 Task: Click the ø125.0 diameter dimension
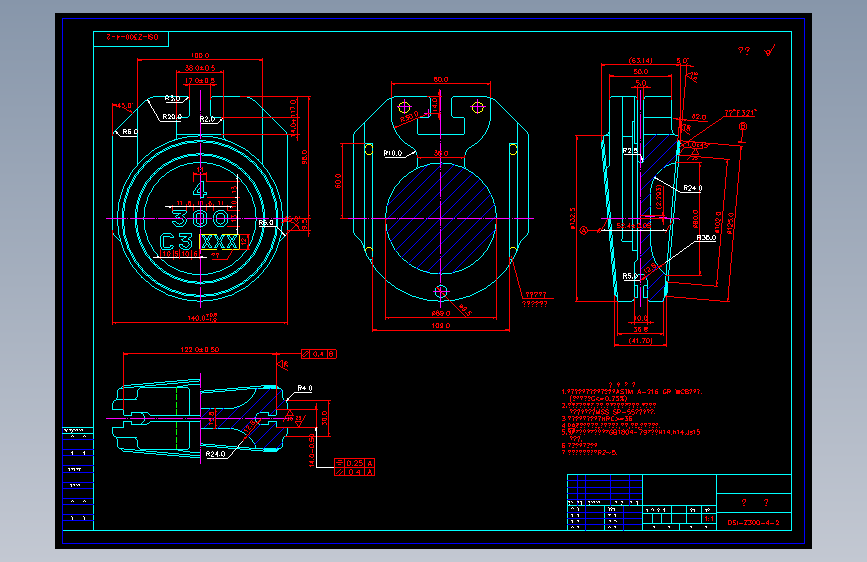[x=730, y=223]
